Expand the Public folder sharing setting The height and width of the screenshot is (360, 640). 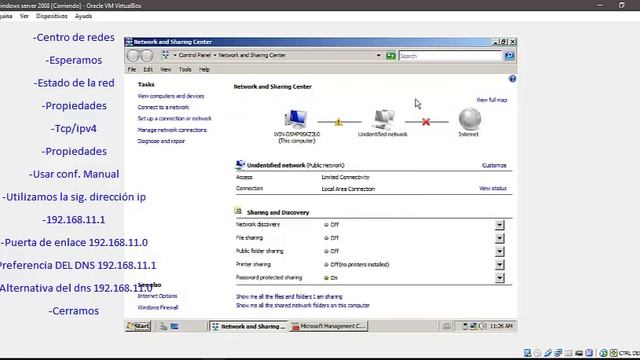coord(500,251)
